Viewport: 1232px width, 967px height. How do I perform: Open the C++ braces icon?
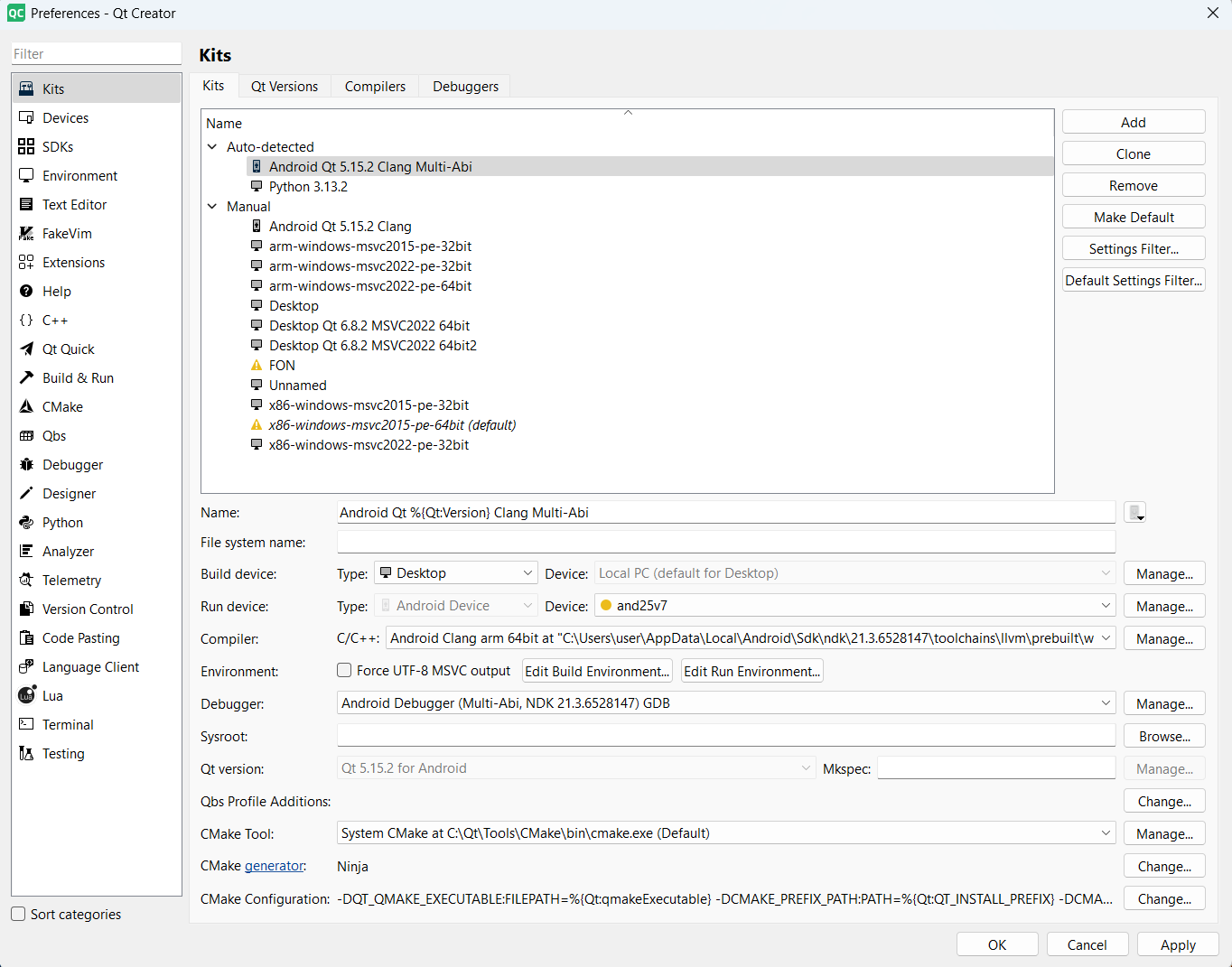(x=26, y=320)
